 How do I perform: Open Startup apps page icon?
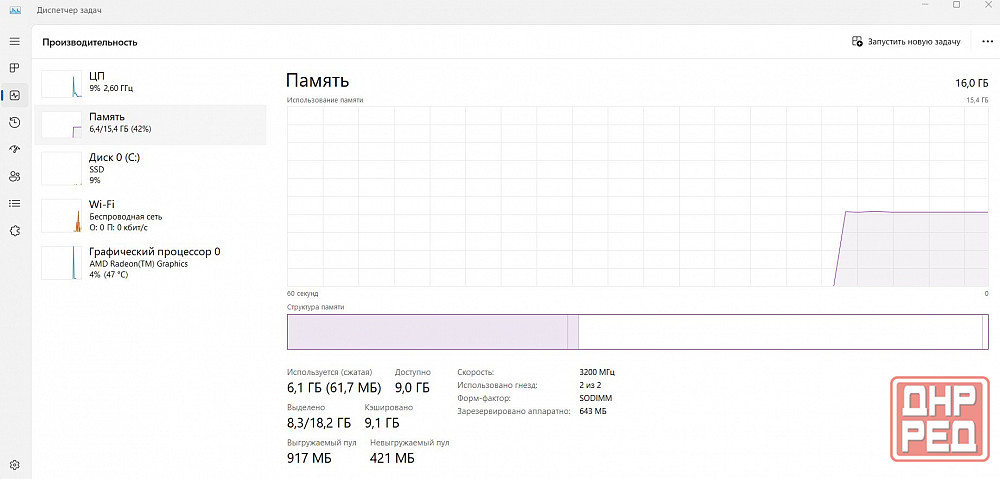tap(14, 149)
